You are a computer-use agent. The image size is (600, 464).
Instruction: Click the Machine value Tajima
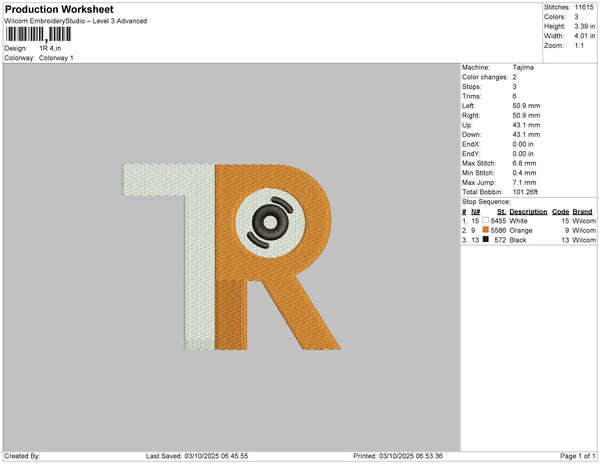(523, 67)
